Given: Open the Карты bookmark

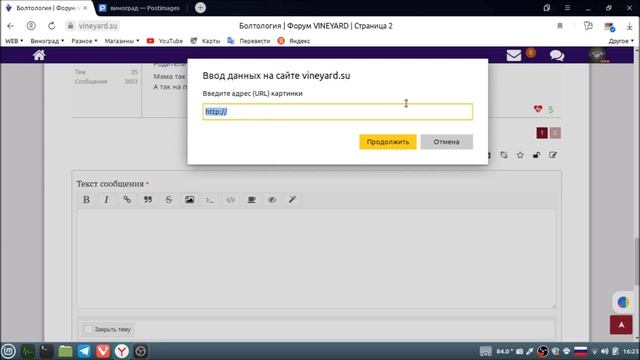Looking at the screenshot, I should point(205,41).
